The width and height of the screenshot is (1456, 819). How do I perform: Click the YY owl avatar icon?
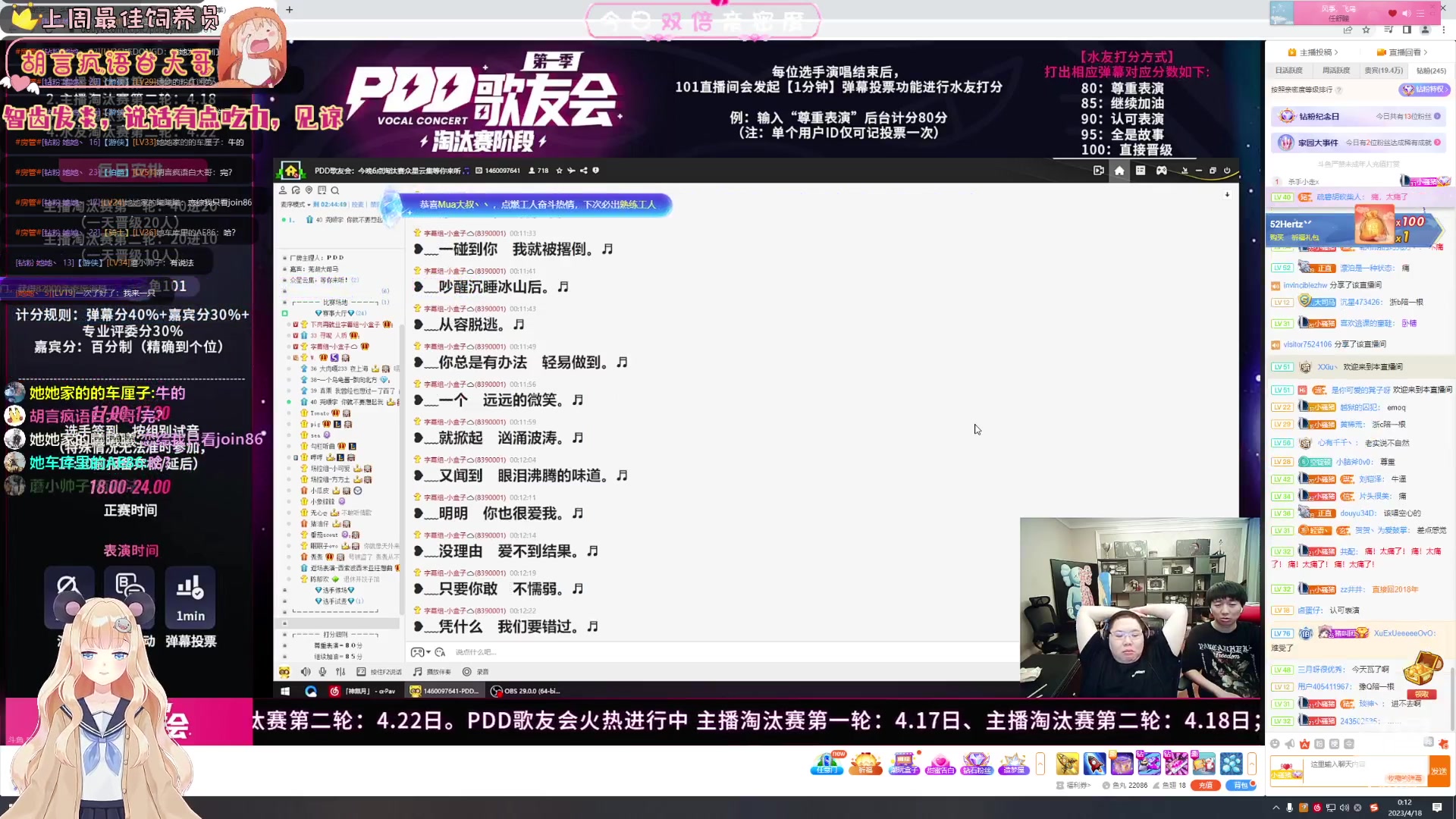click(x=284, y=672)
